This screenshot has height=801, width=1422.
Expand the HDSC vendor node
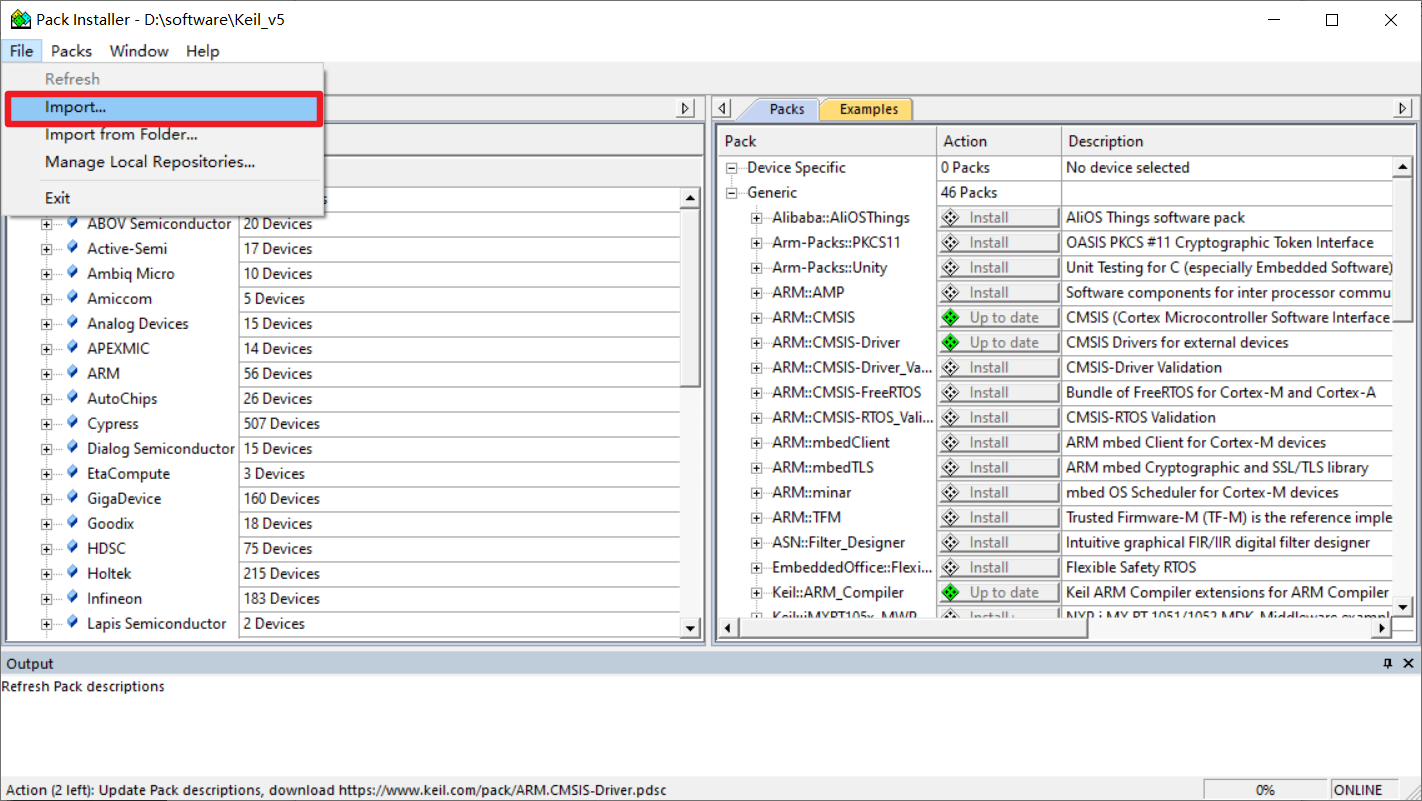click(x=46, y=549)
